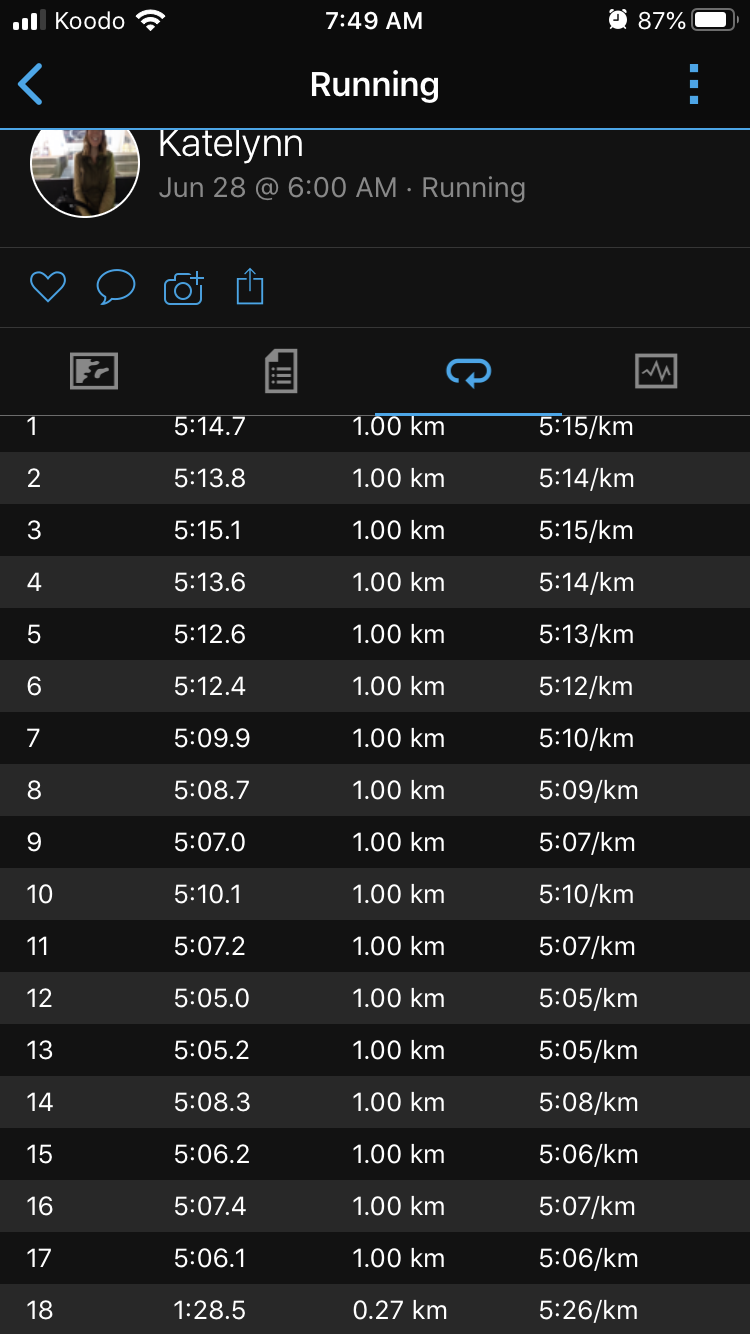Screen dimensions: 750x1334
Task: Like the run with the heart icon
Action: click(47, 288)
